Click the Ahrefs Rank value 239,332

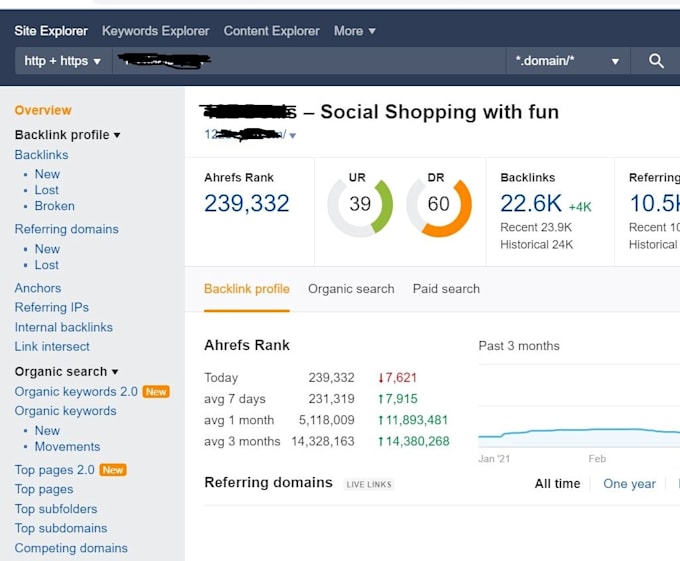247,203
